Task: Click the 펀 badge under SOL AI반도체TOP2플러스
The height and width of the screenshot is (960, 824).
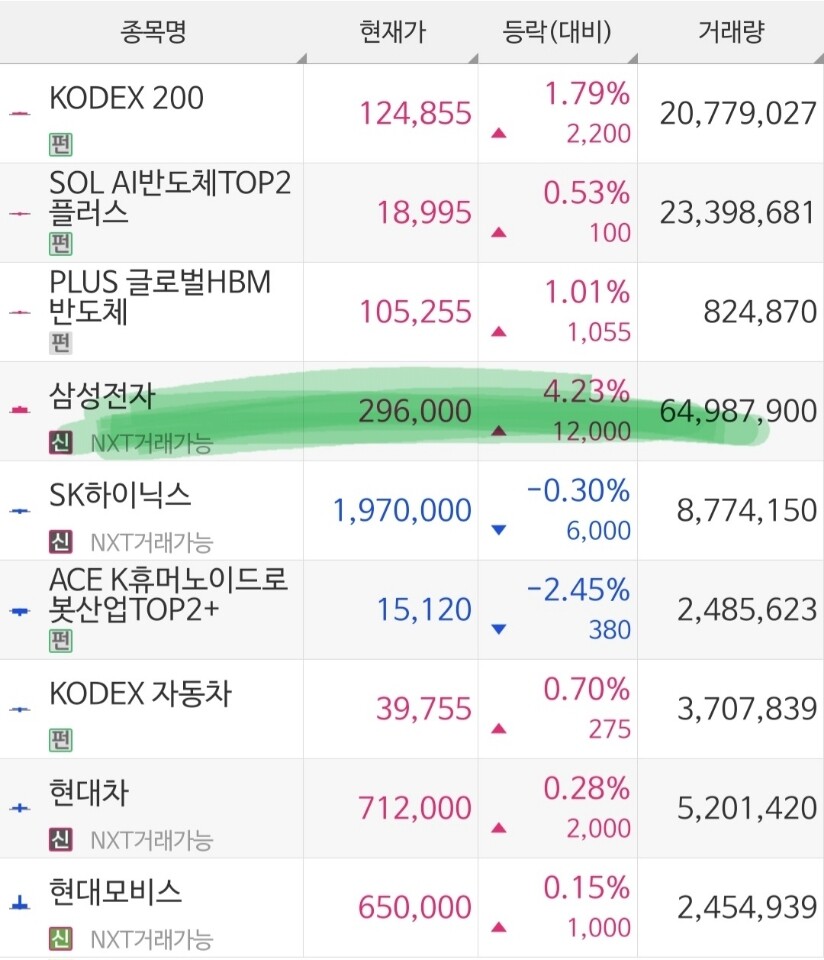Action: point(61,244)
